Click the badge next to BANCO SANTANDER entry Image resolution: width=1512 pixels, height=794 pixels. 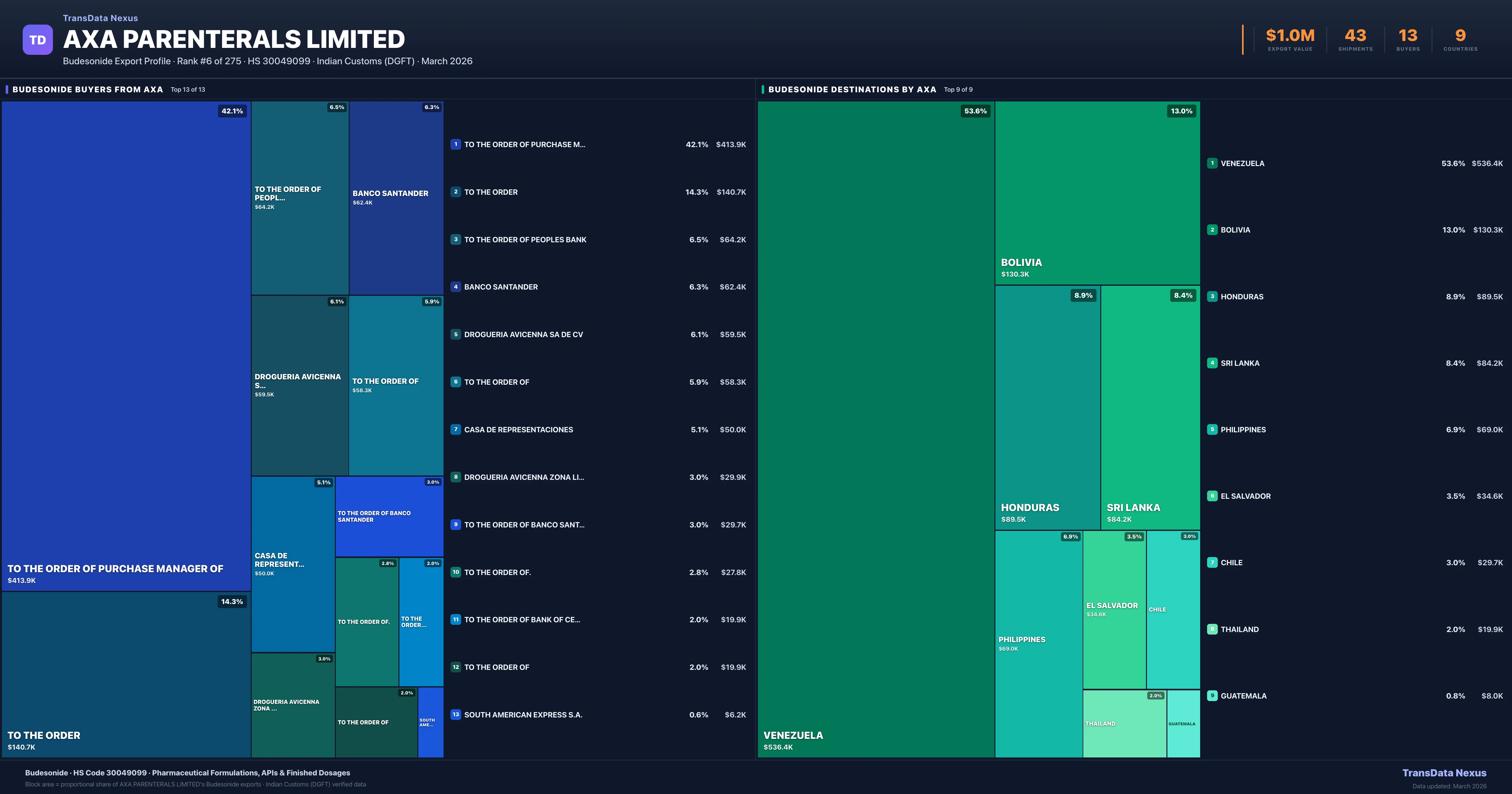tap(455, 287)
